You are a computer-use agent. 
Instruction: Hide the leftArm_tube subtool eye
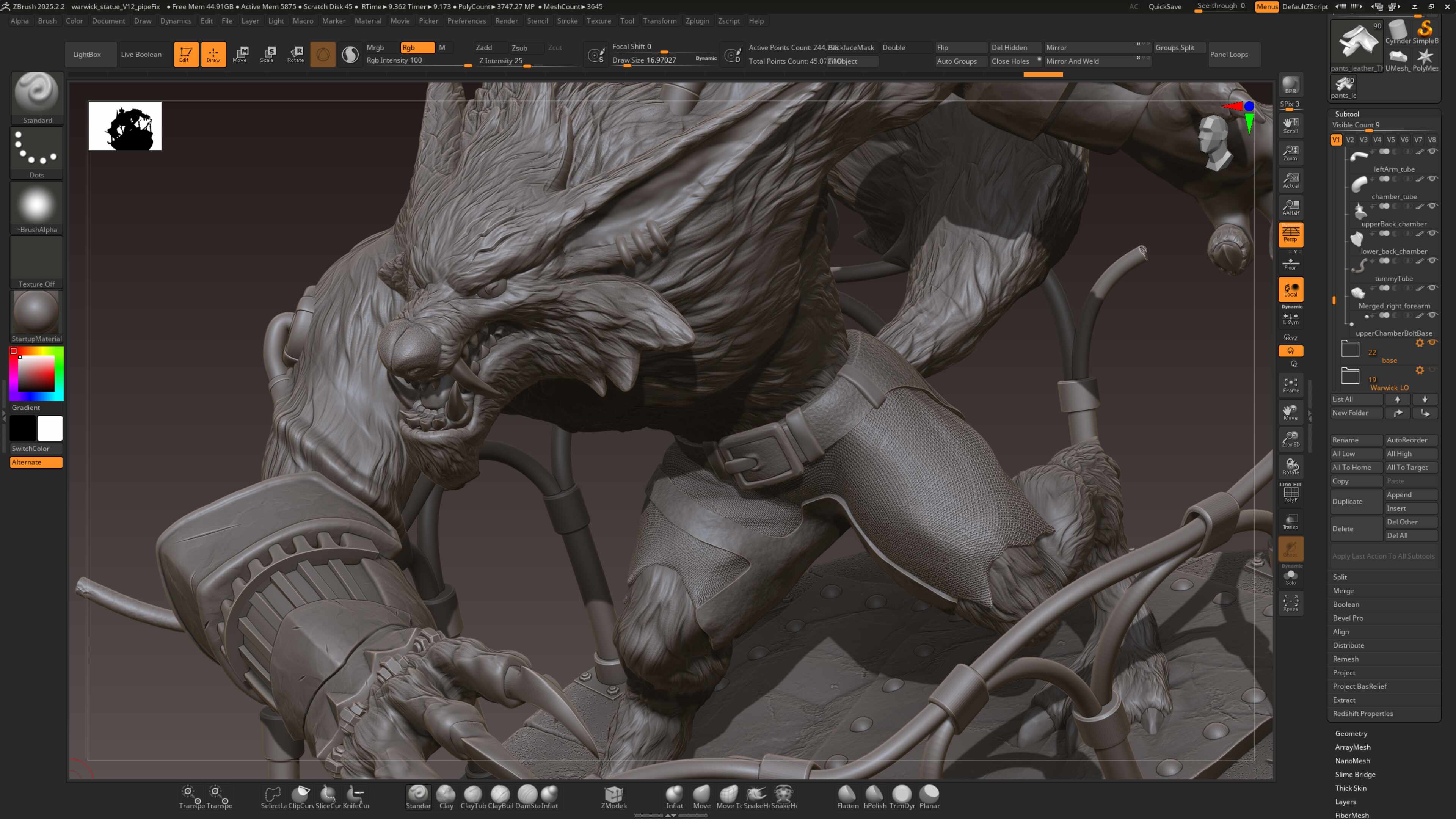(1432, 152)
